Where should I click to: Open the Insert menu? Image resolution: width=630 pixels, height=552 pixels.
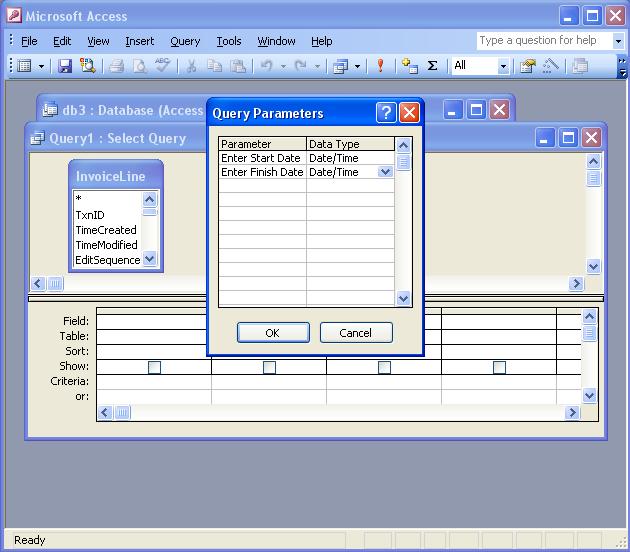tap(139, 41)
